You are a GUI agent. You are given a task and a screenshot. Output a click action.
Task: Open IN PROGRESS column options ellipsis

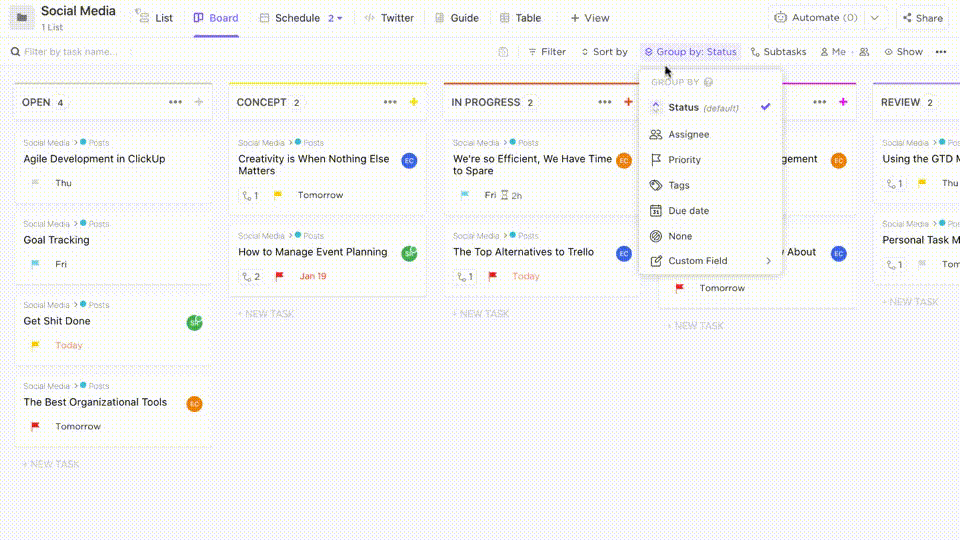tap(604, 102)
